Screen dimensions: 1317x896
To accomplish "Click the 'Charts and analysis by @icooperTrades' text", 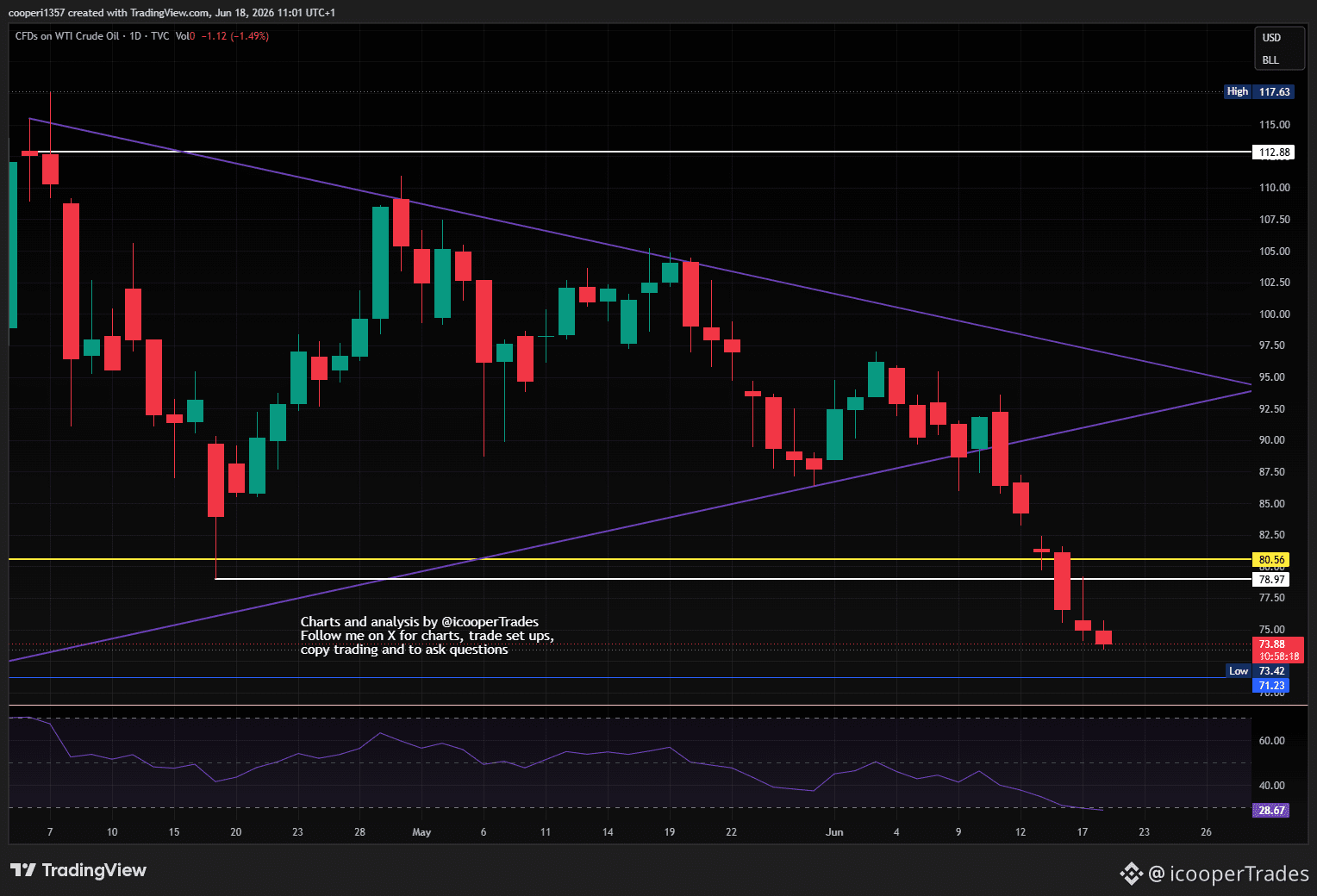I will pos(420,622).
